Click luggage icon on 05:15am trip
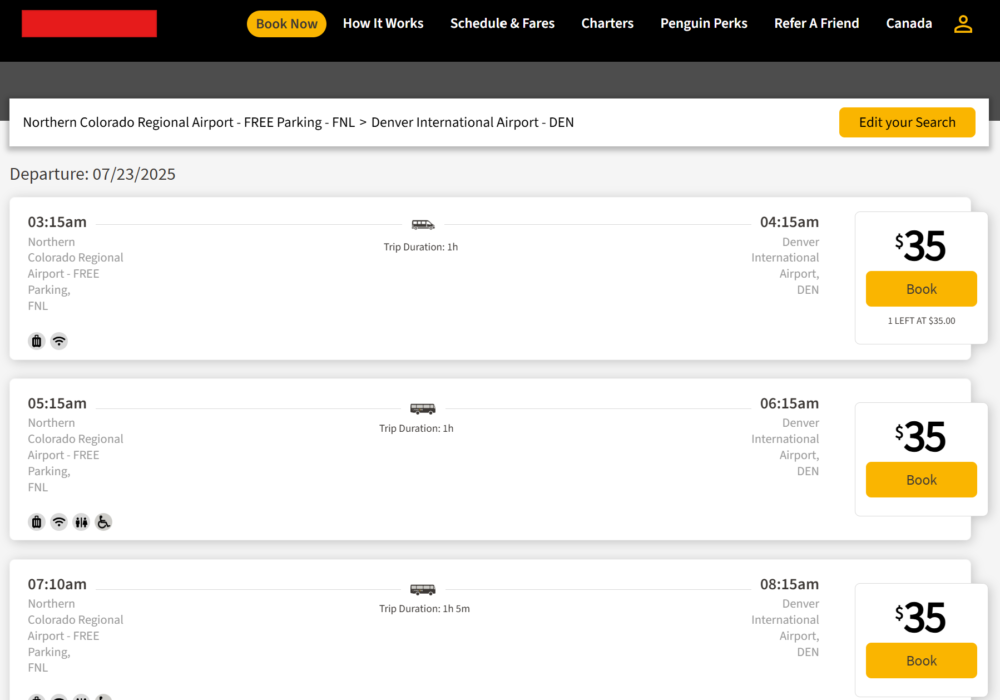 (x=37, y=522)
